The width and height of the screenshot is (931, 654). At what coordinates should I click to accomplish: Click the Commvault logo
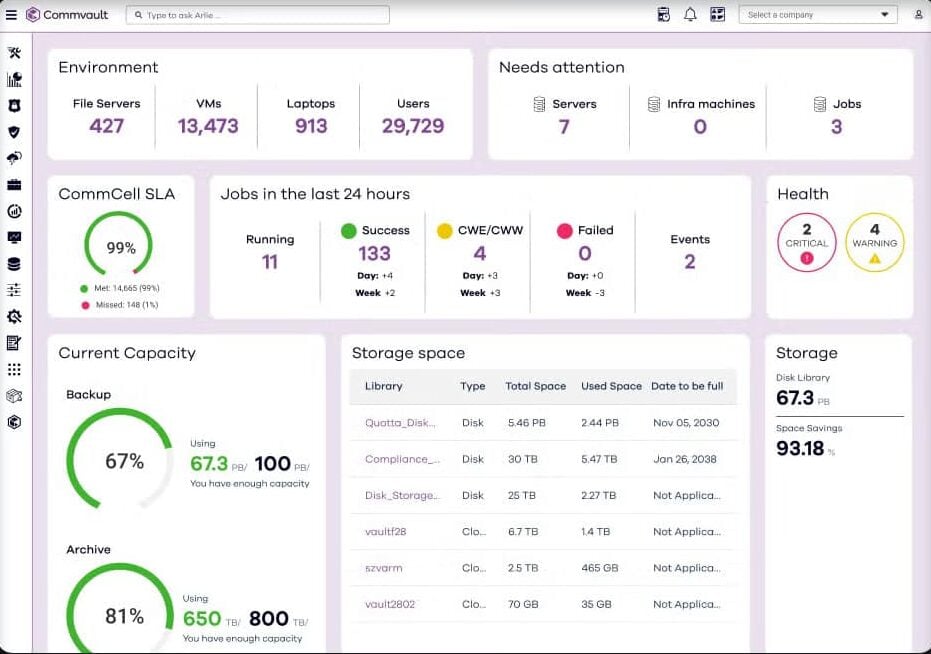[67, 15]
